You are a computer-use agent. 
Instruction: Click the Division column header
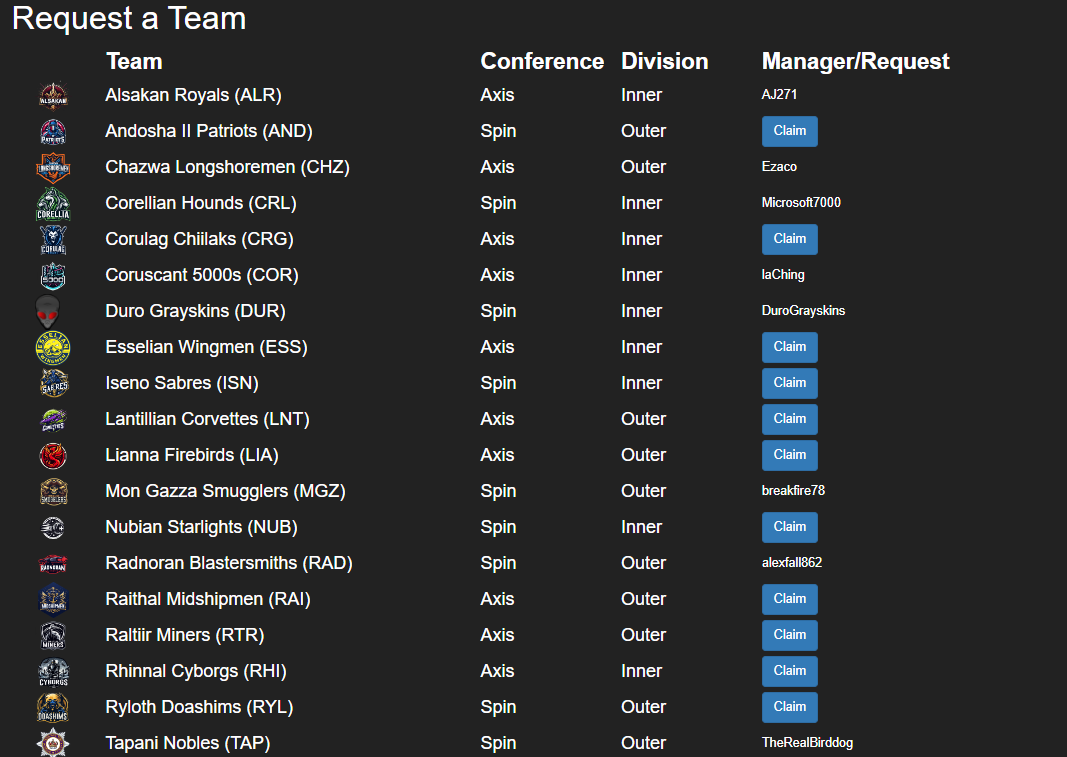[664, 61]
